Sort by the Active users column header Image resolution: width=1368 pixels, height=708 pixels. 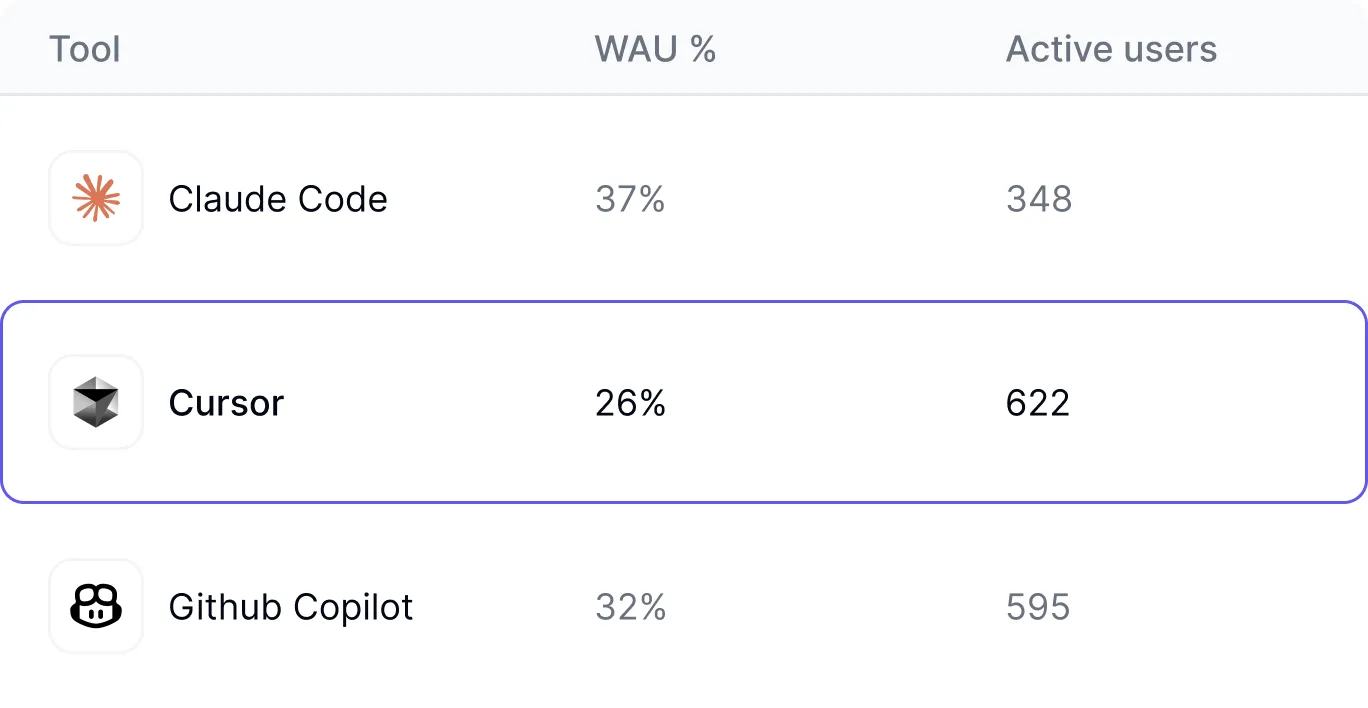pyautogui.click(x=1111, y=49)
